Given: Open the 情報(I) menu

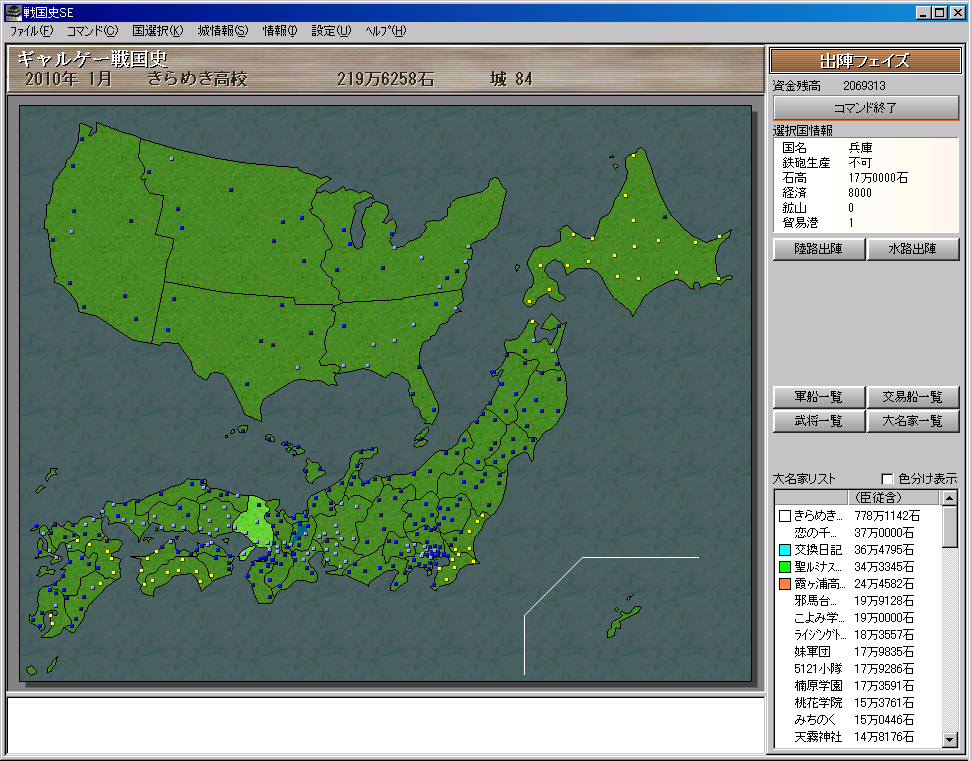Looking at the screenshot, I should pyautogui.click(x=280, y=30).
